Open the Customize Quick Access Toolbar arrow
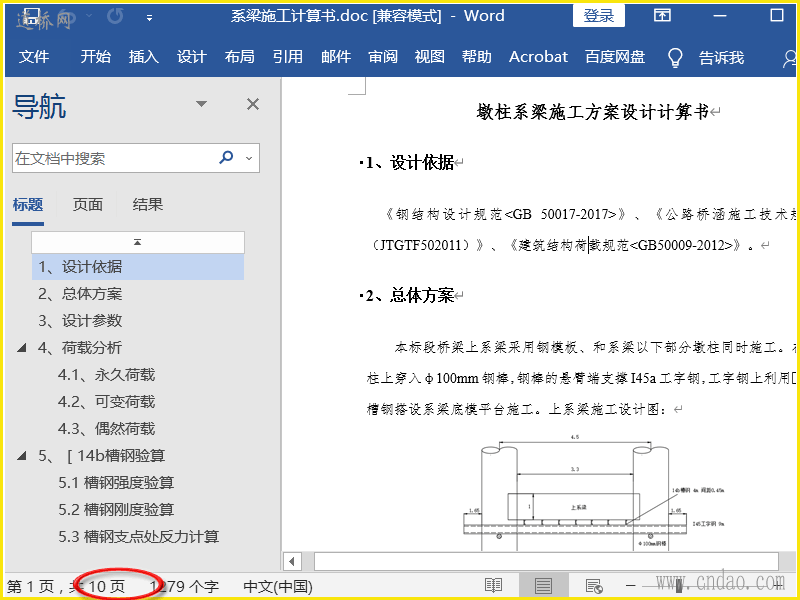This screenshot has width=800, height=600. click(149, 17)
